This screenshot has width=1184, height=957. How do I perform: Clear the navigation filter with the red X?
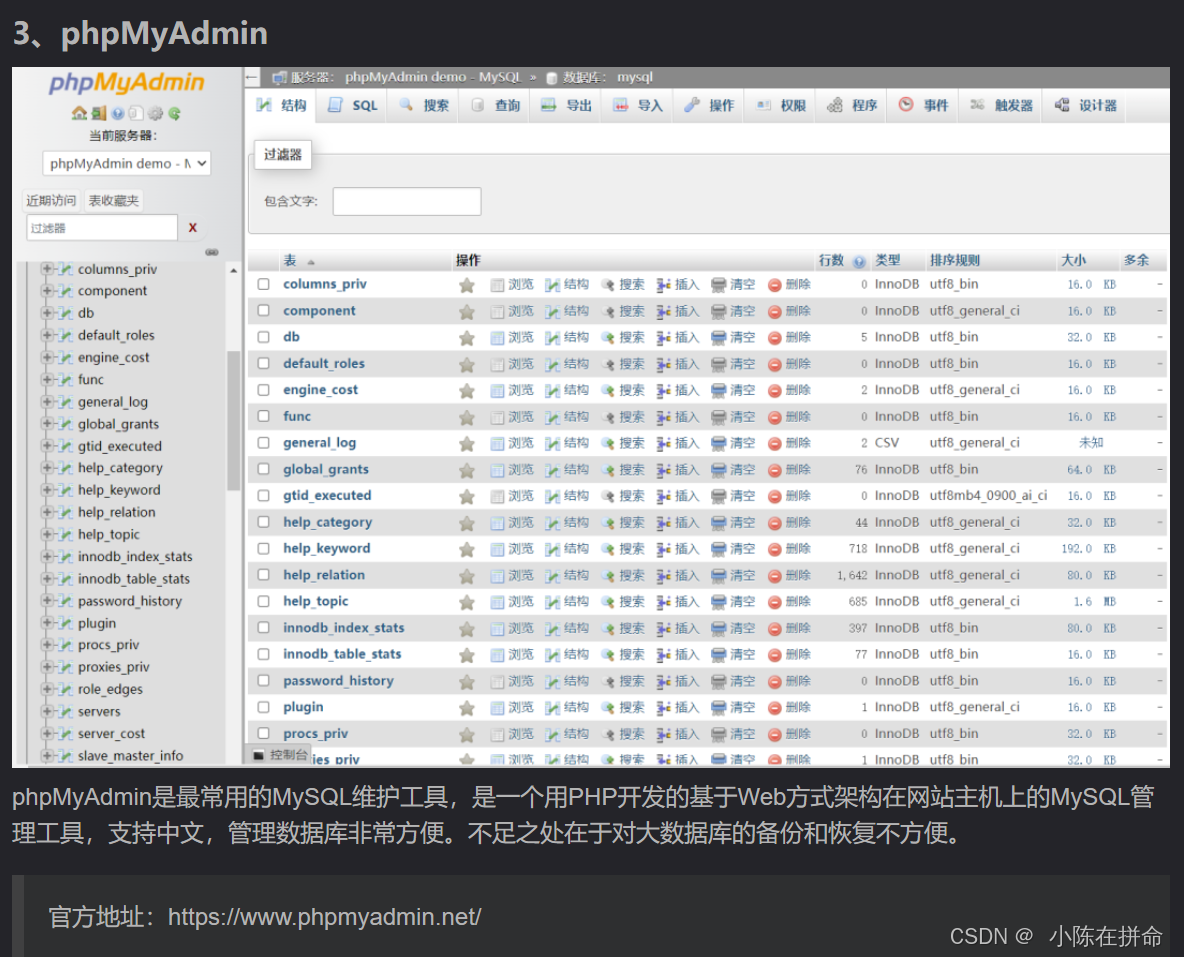pyautogui.click(x=193, y=227)
